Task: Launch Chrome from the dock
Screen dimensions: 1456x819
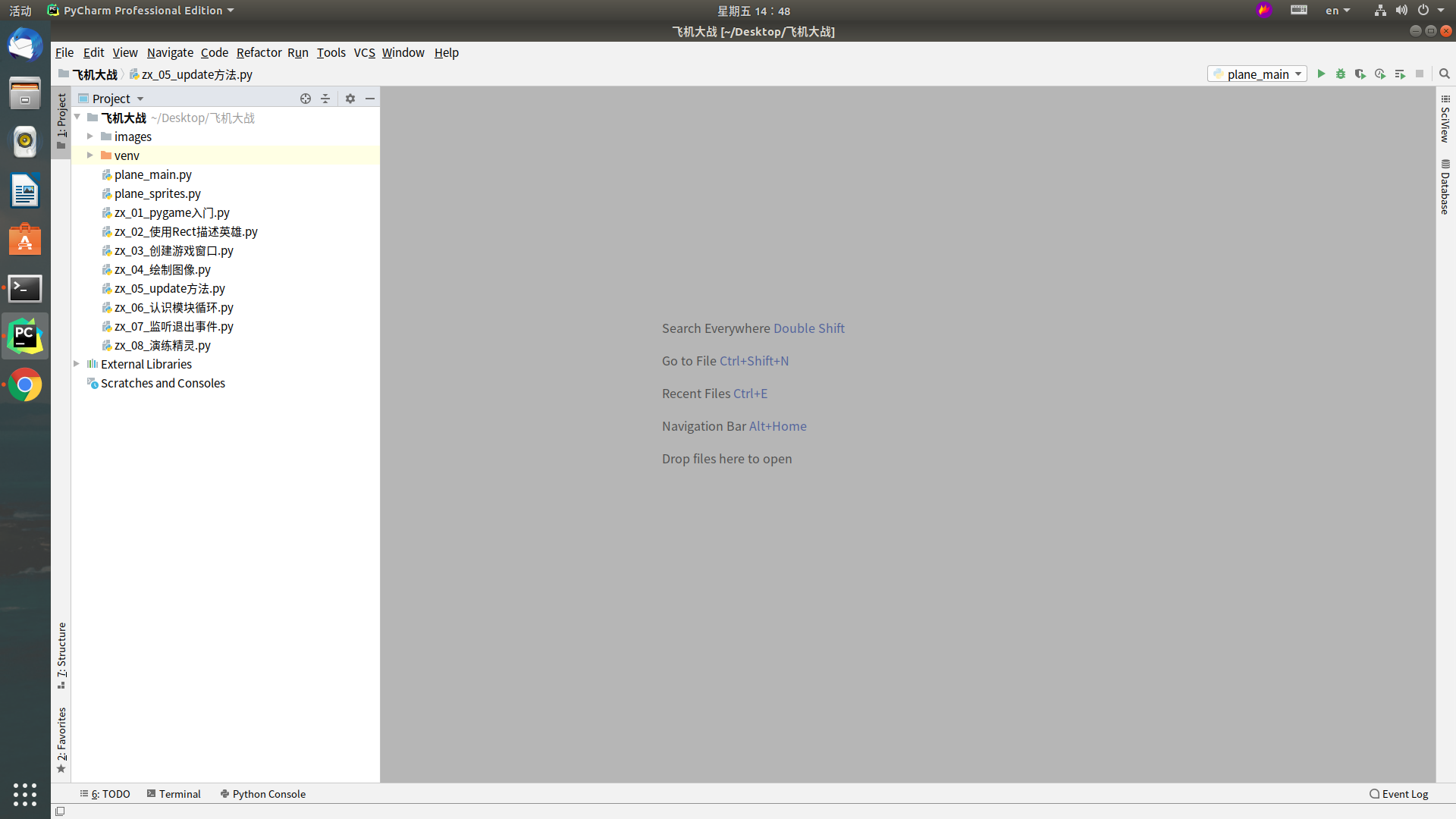Action: coord(25,385)
